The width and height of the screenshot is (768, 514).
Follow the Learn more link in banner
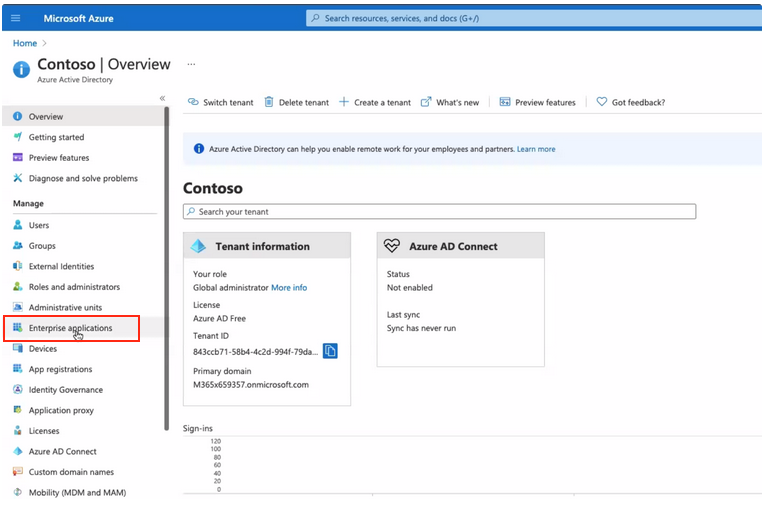click(x=536, y=149)
